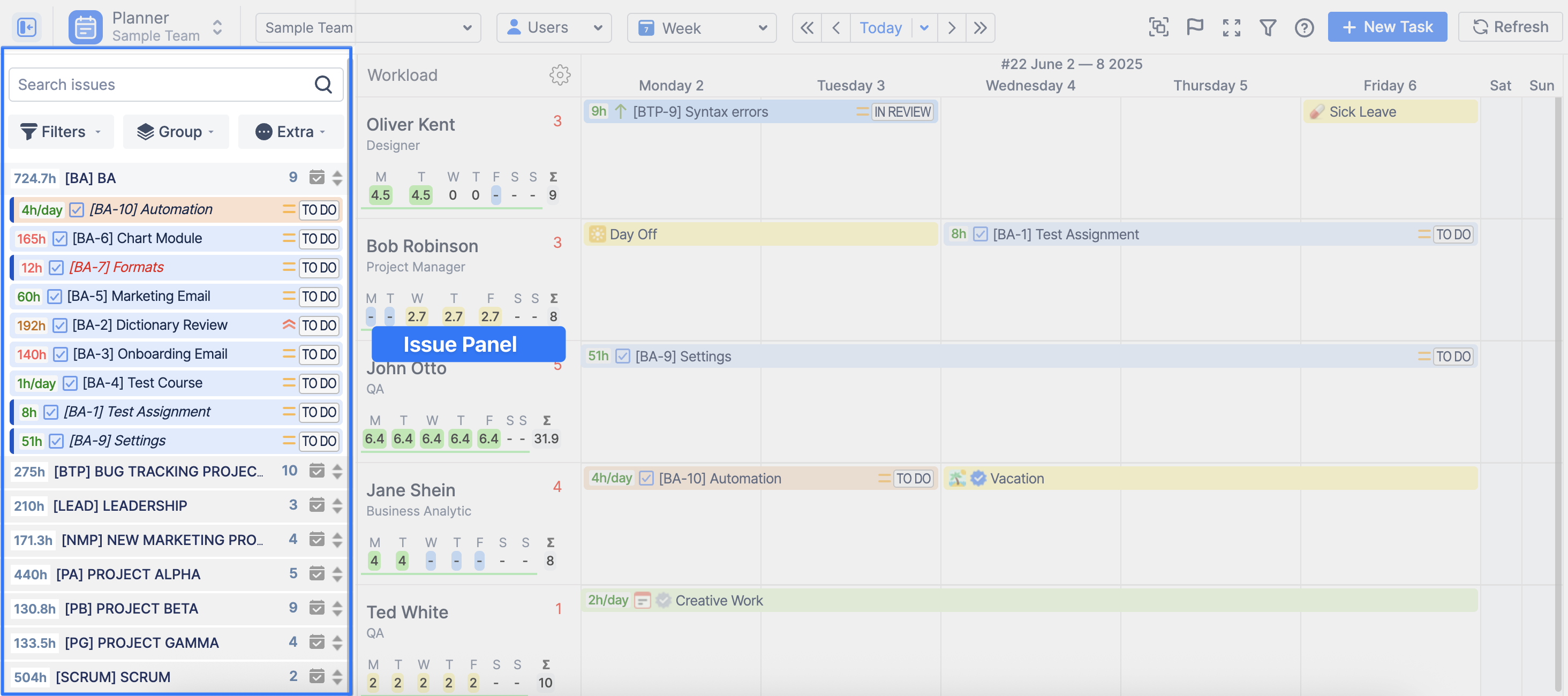Click the Refresh button
Screen dimensions: 1568x696
click(x=1510, y=27)
